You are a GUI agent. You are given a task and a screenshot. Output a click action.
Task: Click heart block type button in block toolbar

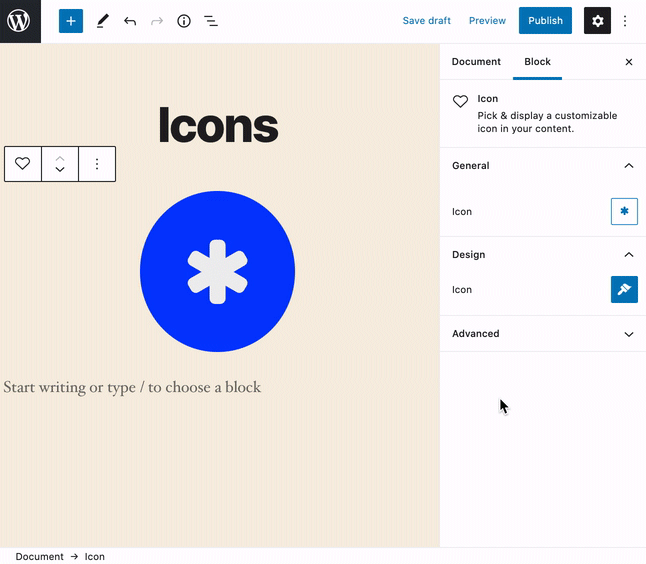pos(23,164)
